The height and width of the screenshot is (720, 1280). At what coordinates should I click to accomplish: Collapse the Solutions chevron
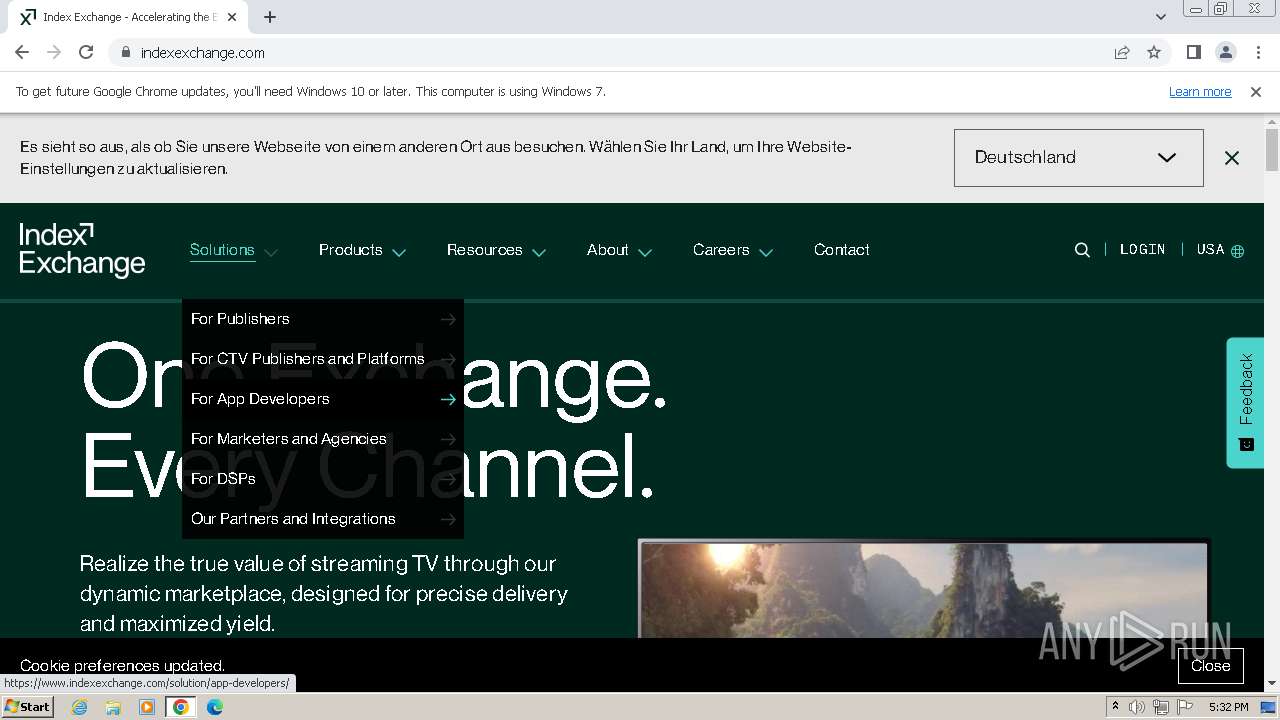271,252
